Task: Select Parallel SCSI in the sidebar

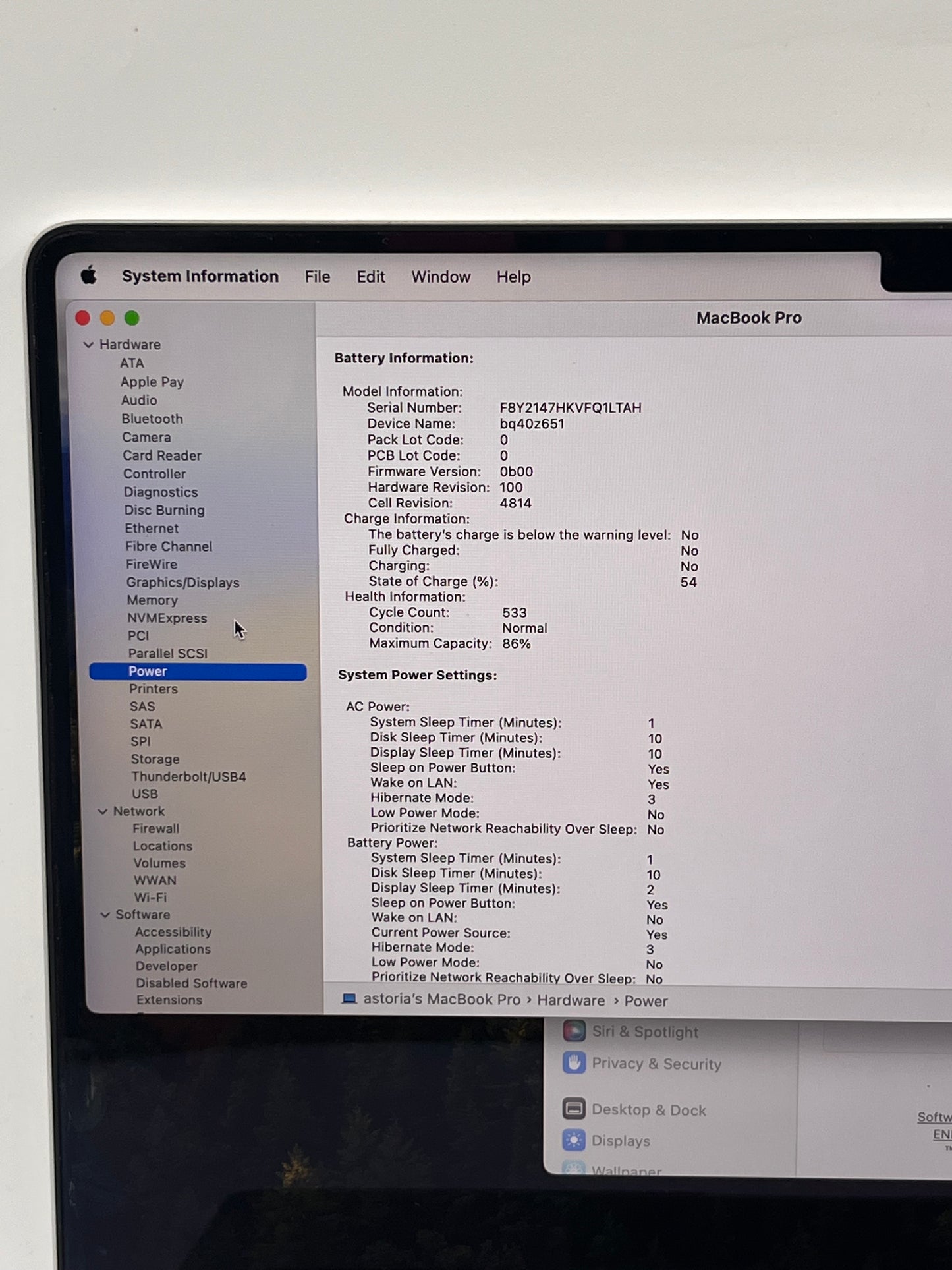Action: [x=168, y=653]
